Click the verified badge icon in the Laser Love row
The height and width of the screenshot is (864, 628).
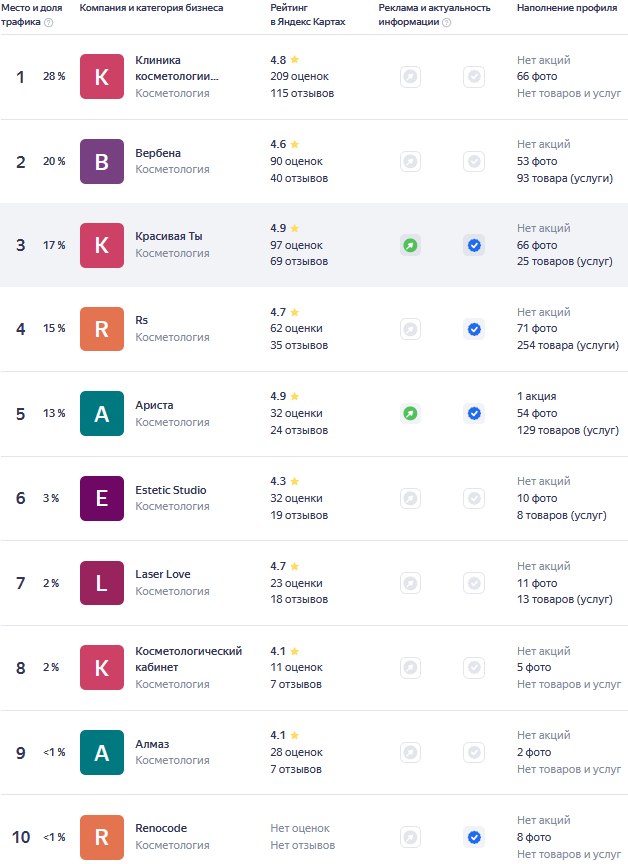(x=474, y=583)
